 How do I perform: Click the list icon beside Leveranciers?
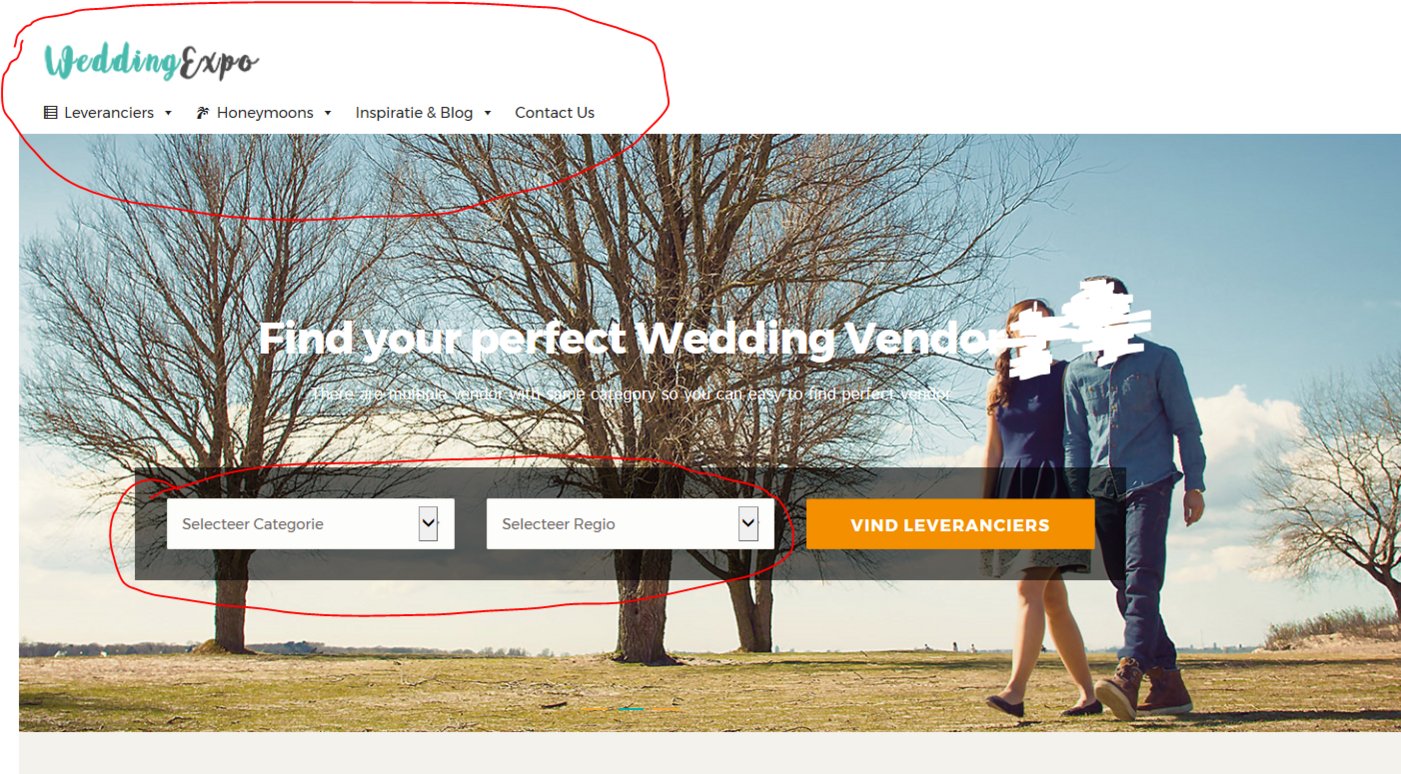click(x=51, y=113)
